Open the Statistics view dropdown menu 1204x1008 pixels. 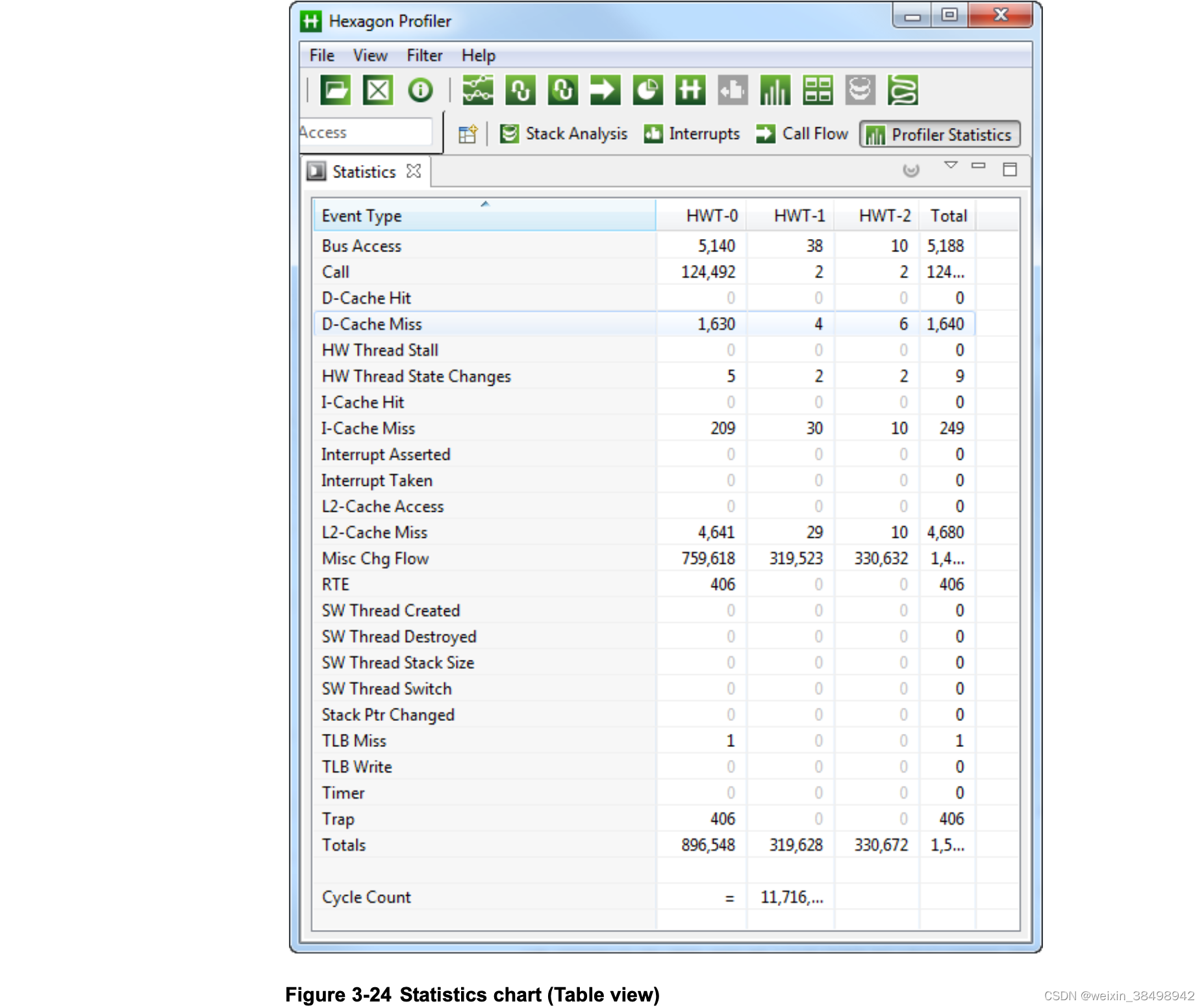pos(951,165)
